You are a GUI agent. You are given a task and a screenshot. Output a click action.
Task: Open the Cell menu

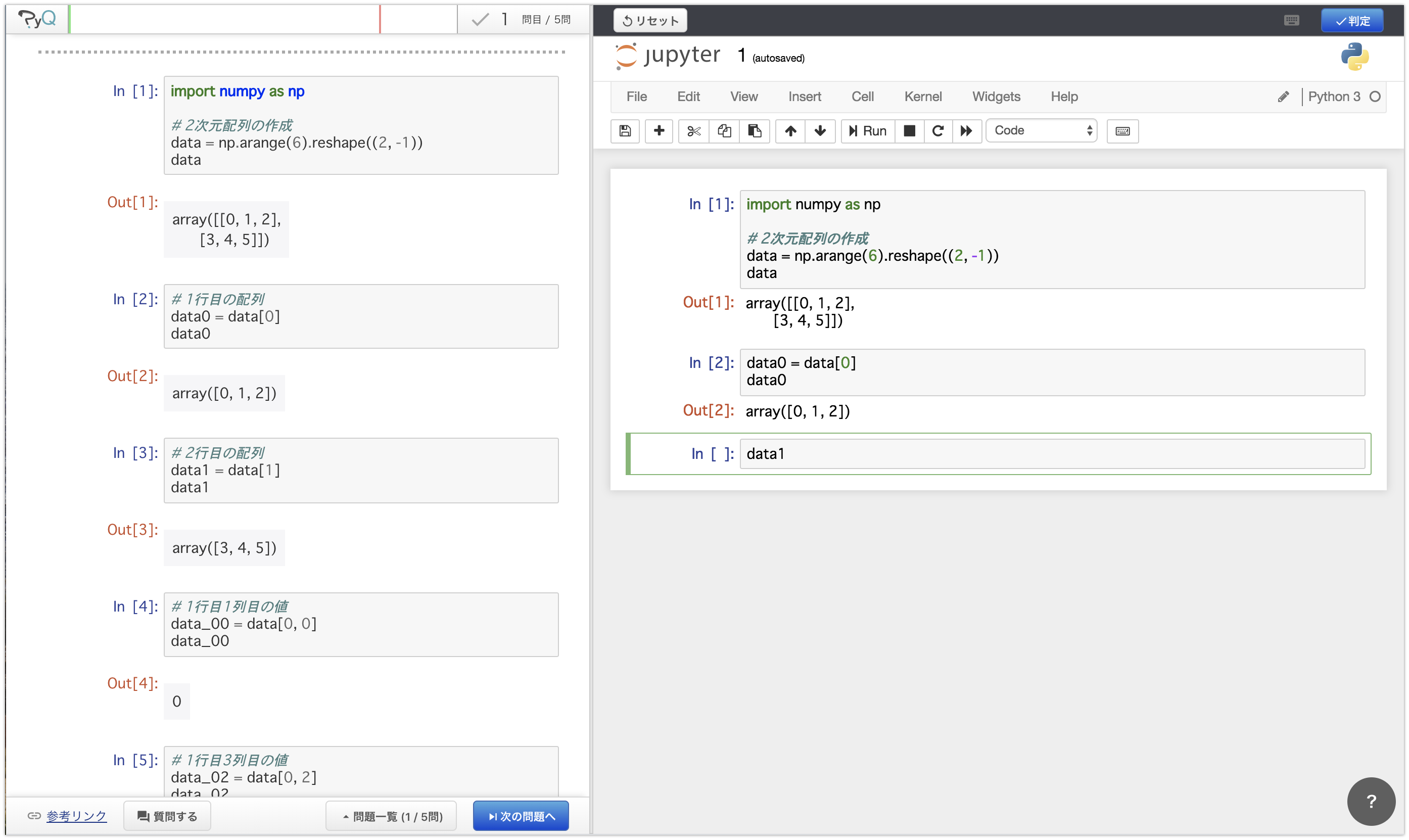click(862, 96)
